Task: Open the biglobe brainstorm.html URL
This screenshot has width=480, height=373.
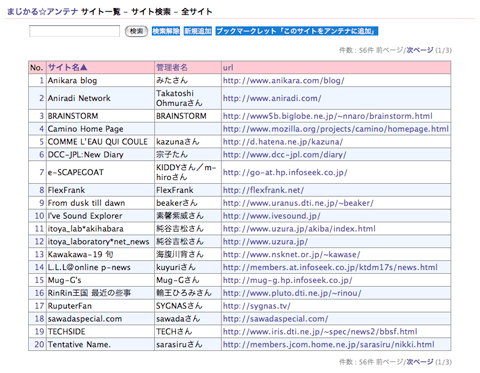Action: [328, 116]
